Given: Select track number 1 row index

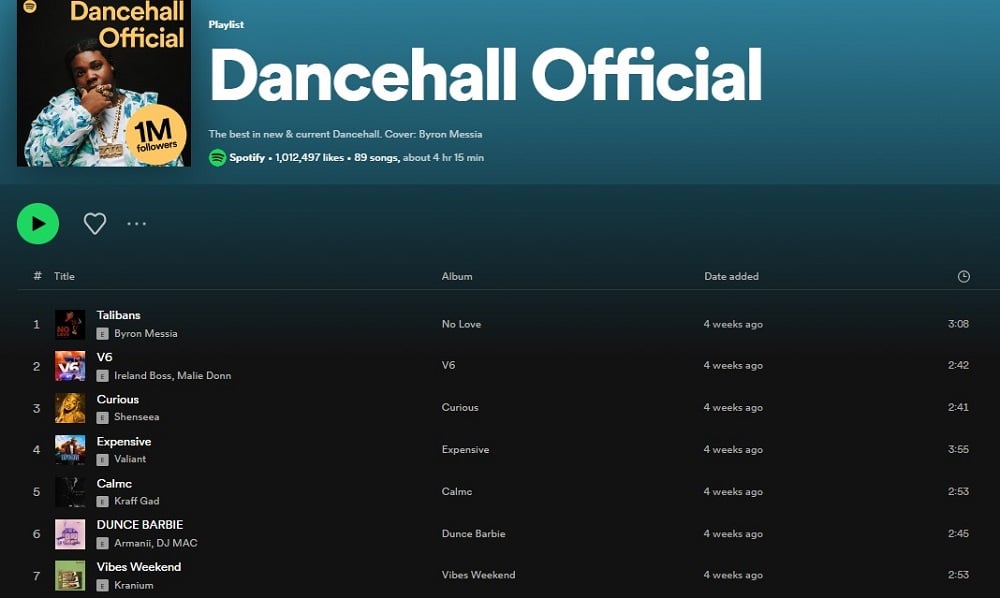Looking at the screenshot, I should pos(36,325).
